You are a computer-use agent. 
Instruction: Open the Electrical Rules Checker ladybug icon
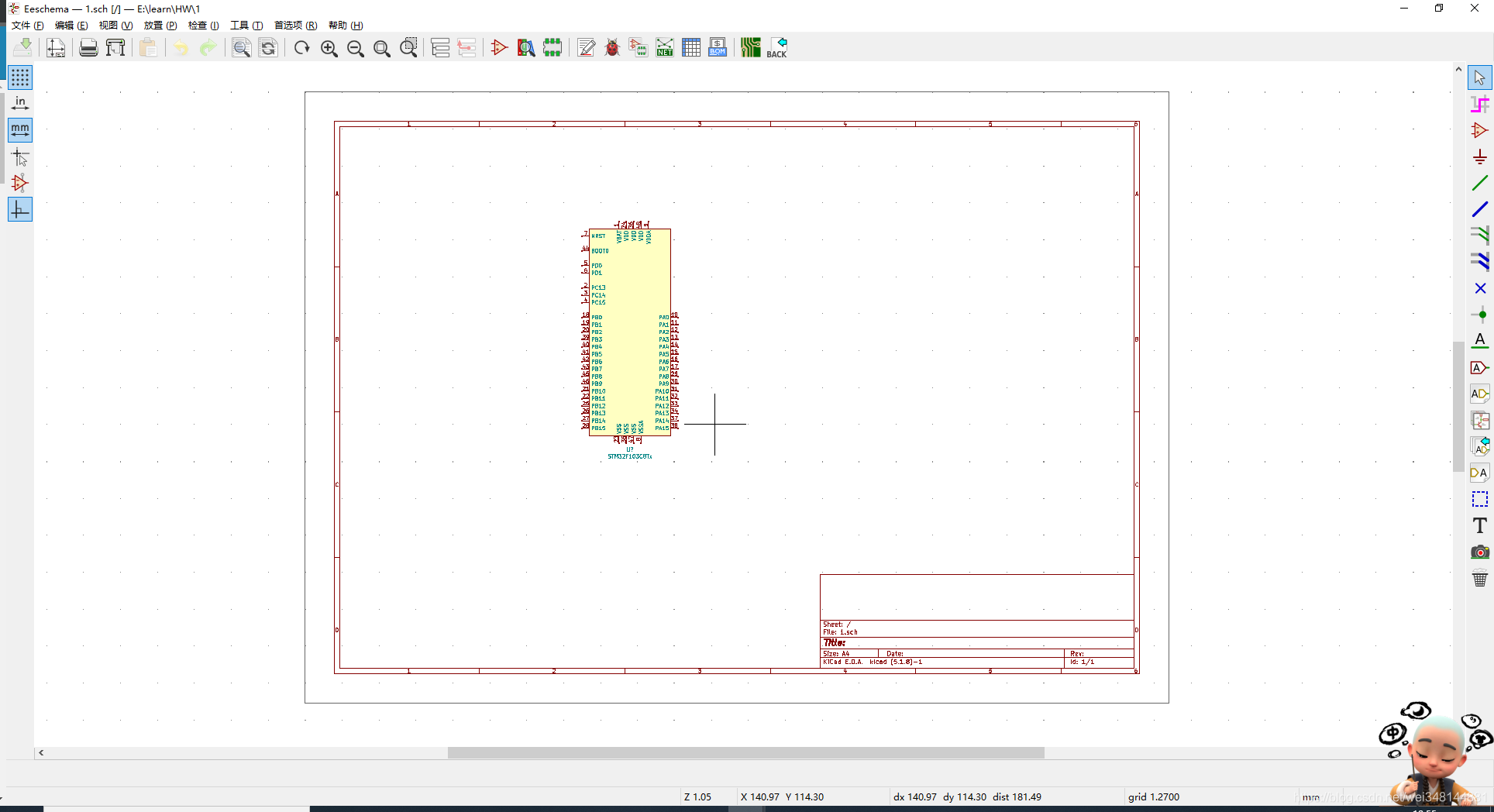[x=612, y=48]
